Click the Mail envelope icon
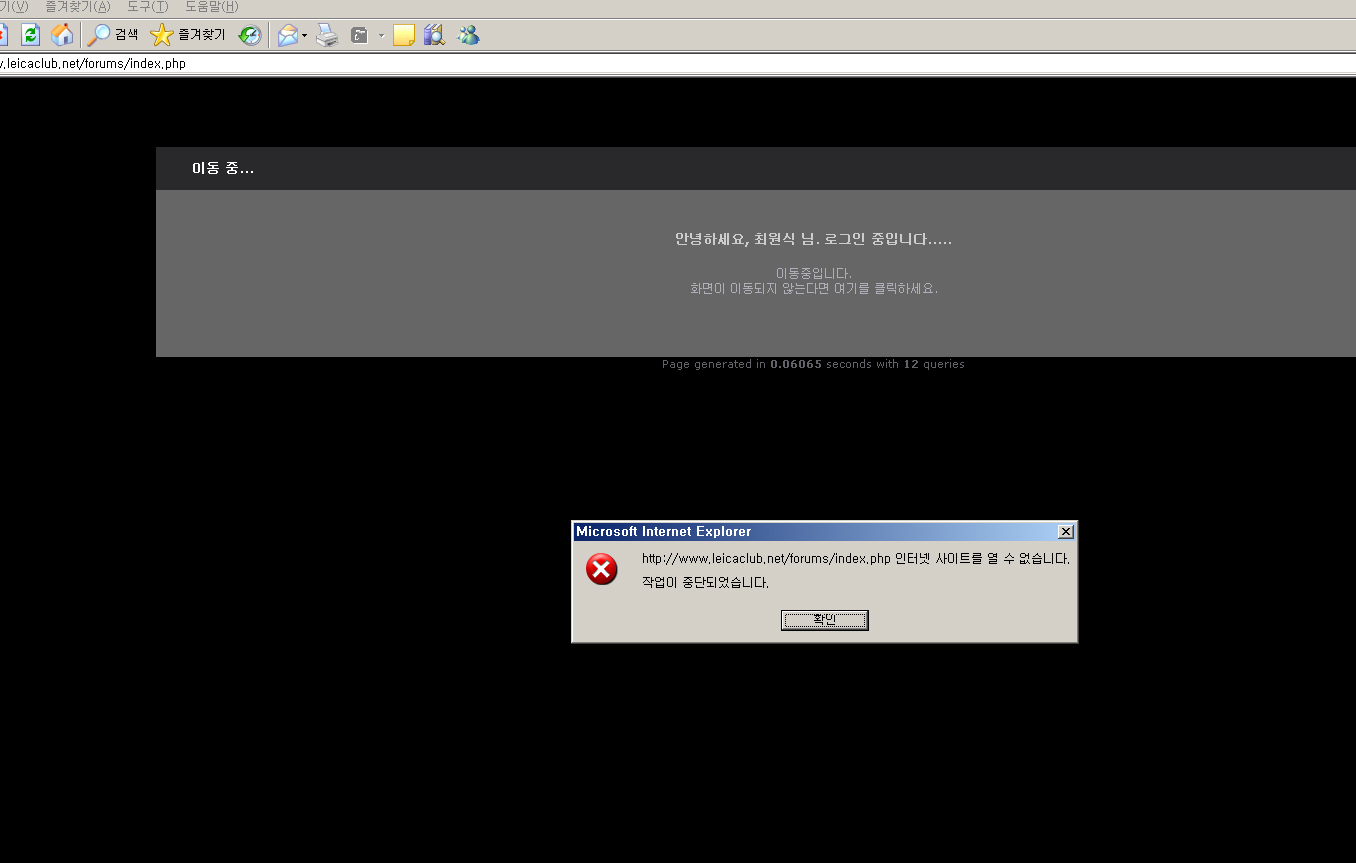Image resolution: width=1356 pixels, height=863 pixels. (x=288, y=35)
